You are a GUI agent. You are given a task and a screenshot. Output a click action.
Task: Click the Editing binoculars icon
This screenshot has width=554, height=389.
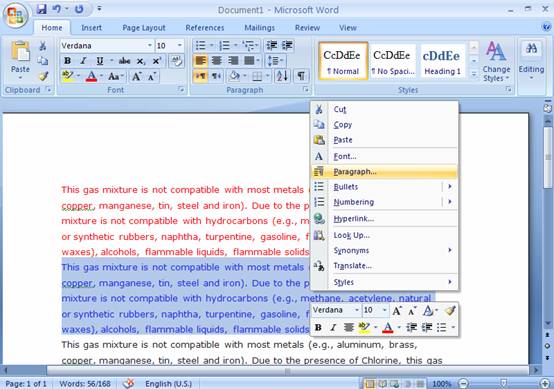(x=531, y=48)
